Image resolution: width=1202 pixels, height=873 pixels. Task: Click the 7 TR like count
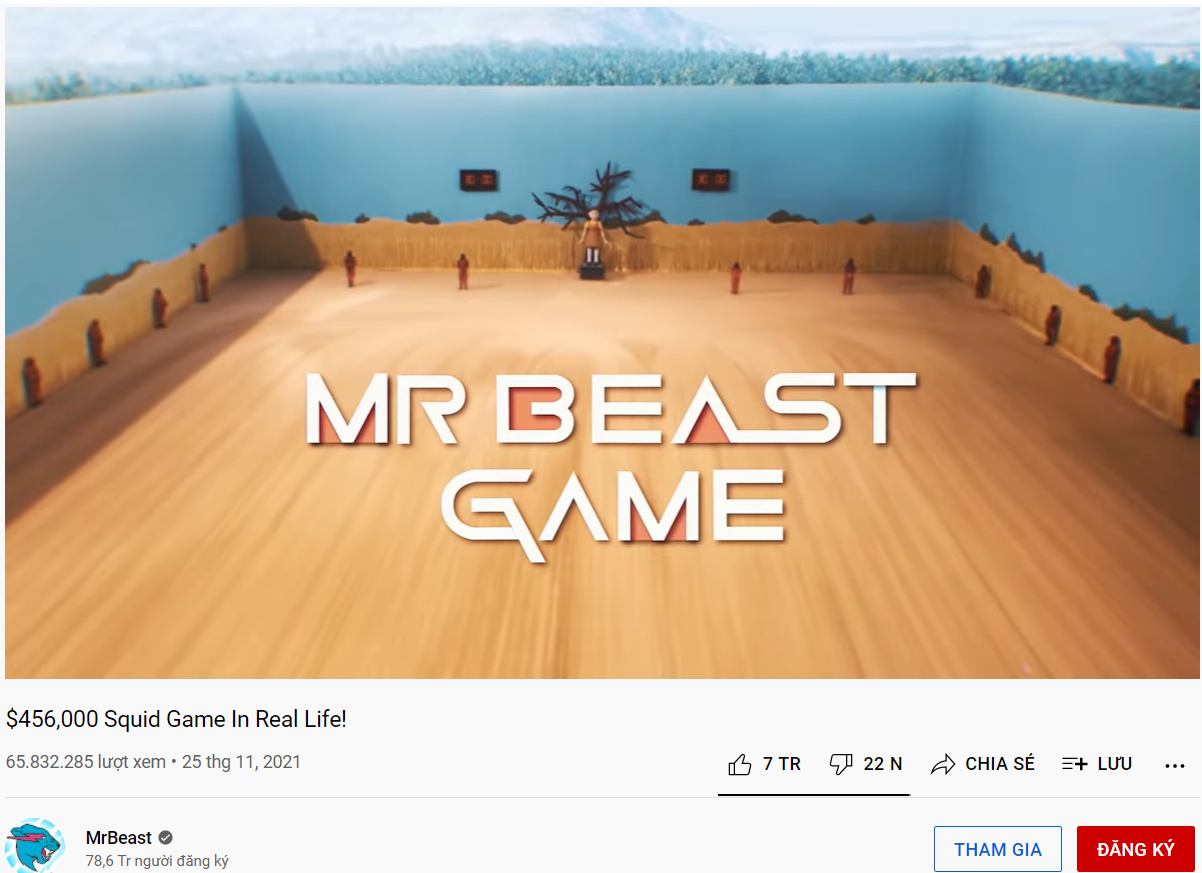click(782, 764)
